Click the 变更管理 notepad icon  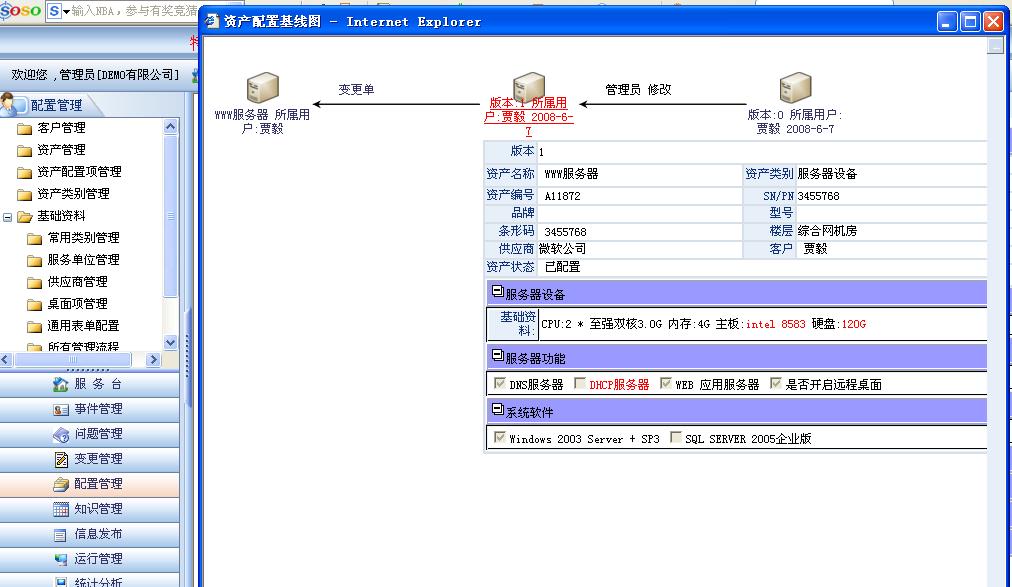[x=61, y=459]
